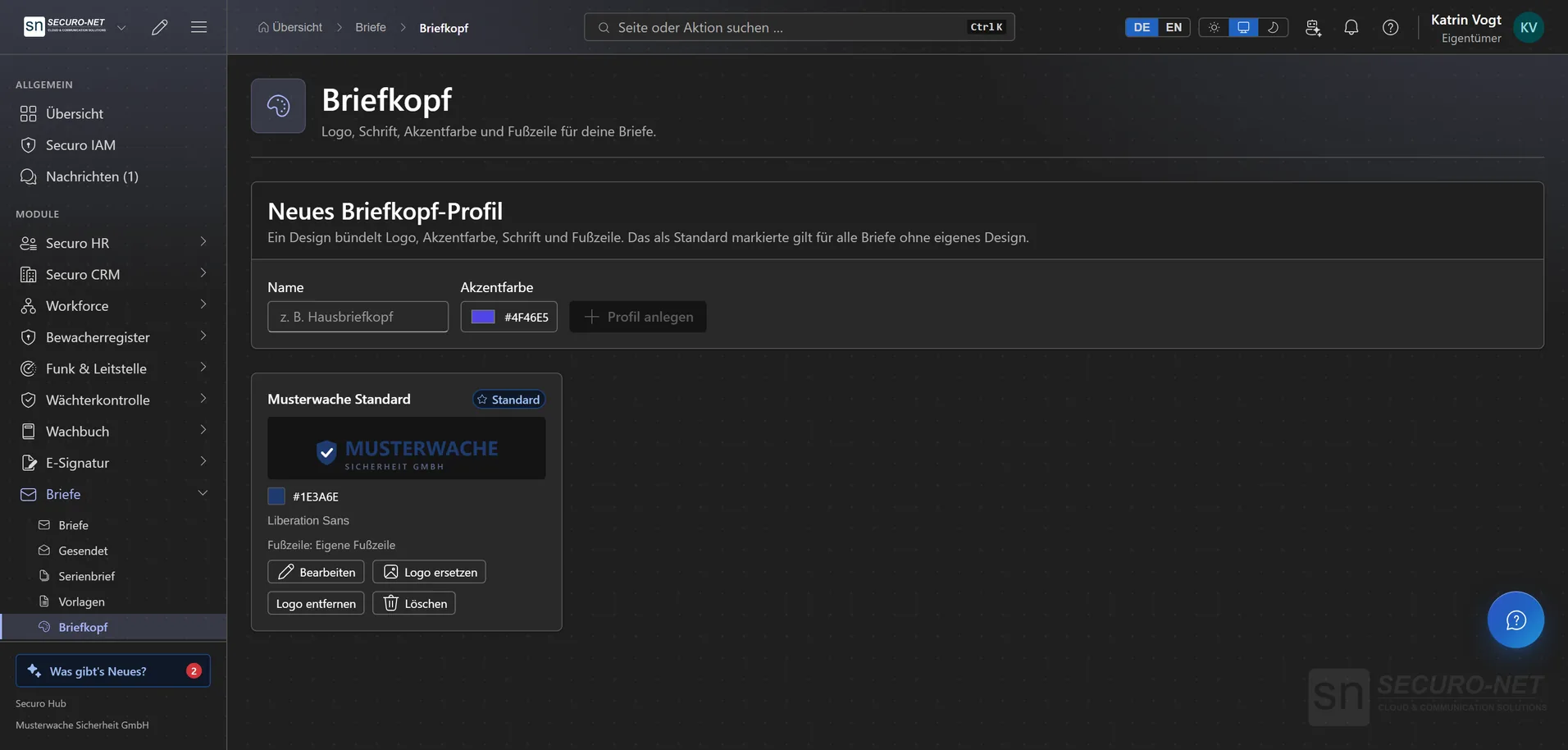The height and width of the screenshot is (750, 1568).
Task: Click the pencil edit icon in top bar
Action: coord(160,27)
